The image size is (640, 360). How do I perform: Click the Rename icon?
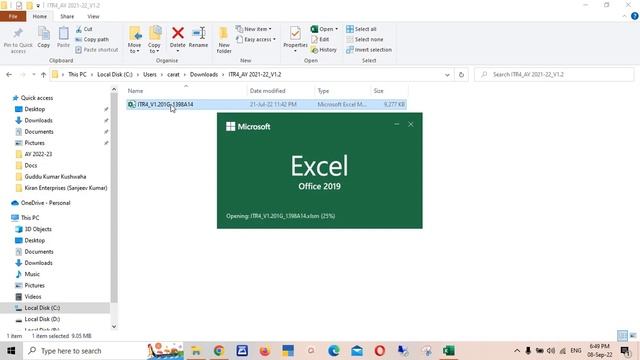pos(198,33)
